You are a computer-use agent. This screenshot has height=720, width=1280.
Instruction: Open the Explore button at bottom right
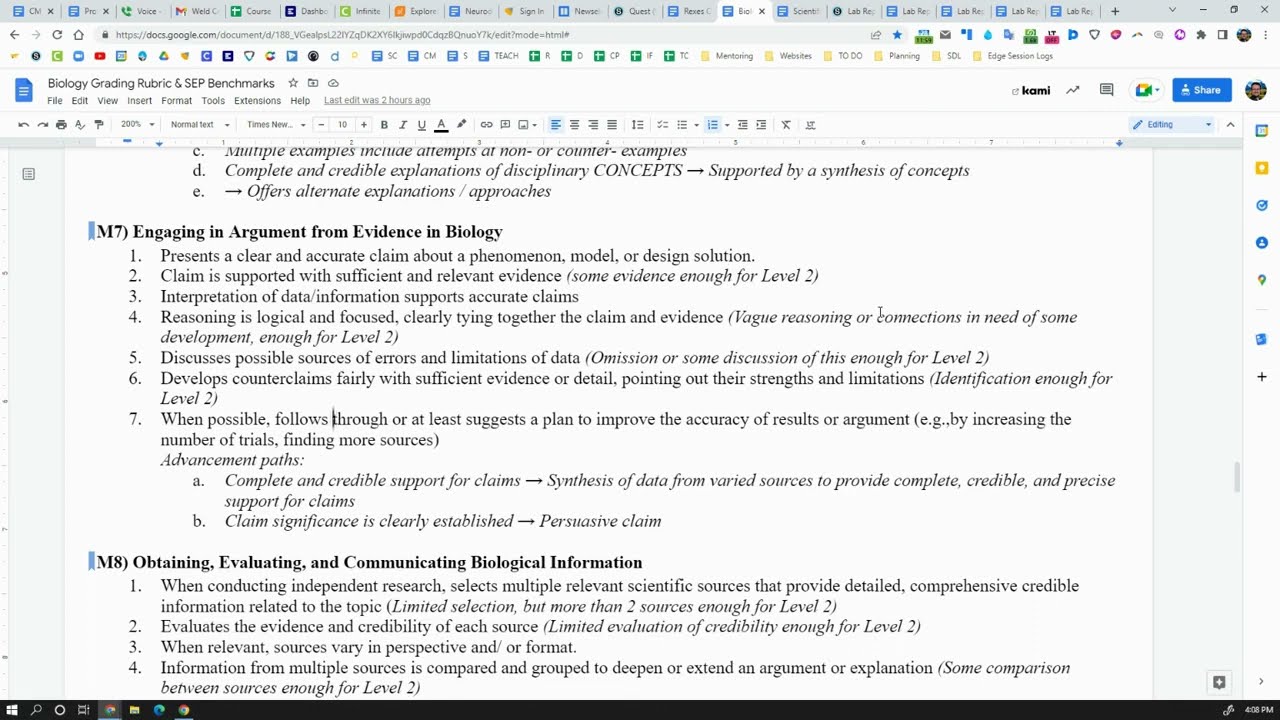tap(1219, 682)
